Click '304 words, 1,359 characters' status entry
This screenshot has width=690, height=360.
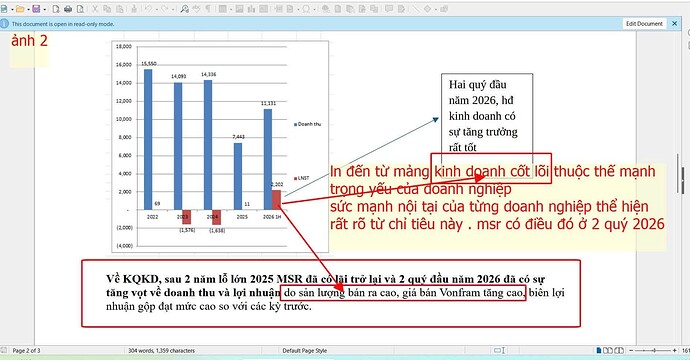161,351
